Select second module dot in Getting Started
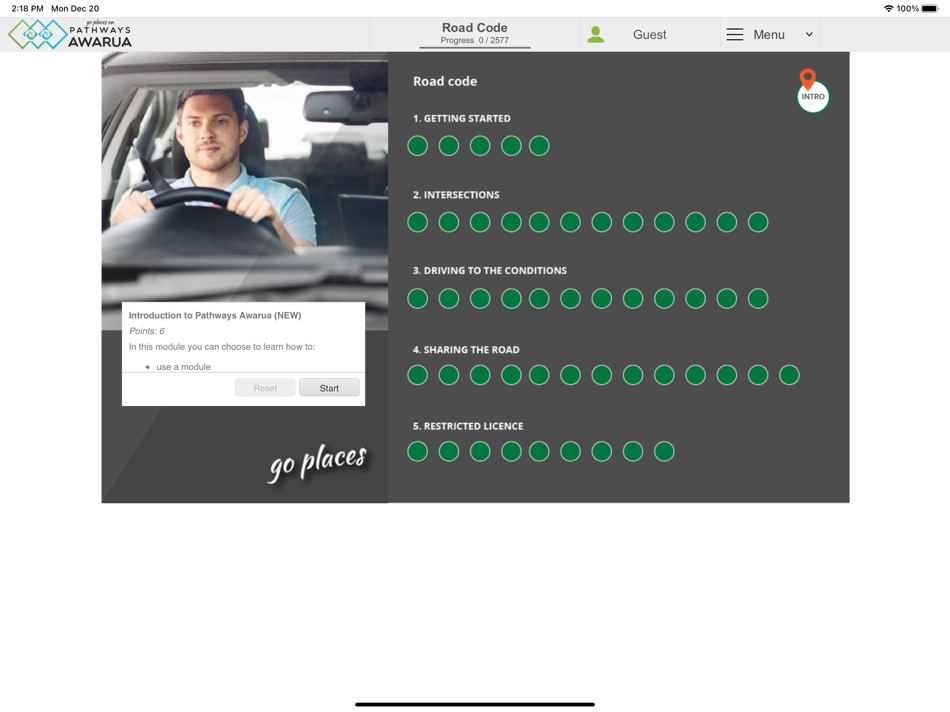The height and width of the screenshot is (712, 950). (x=449, y=146)
